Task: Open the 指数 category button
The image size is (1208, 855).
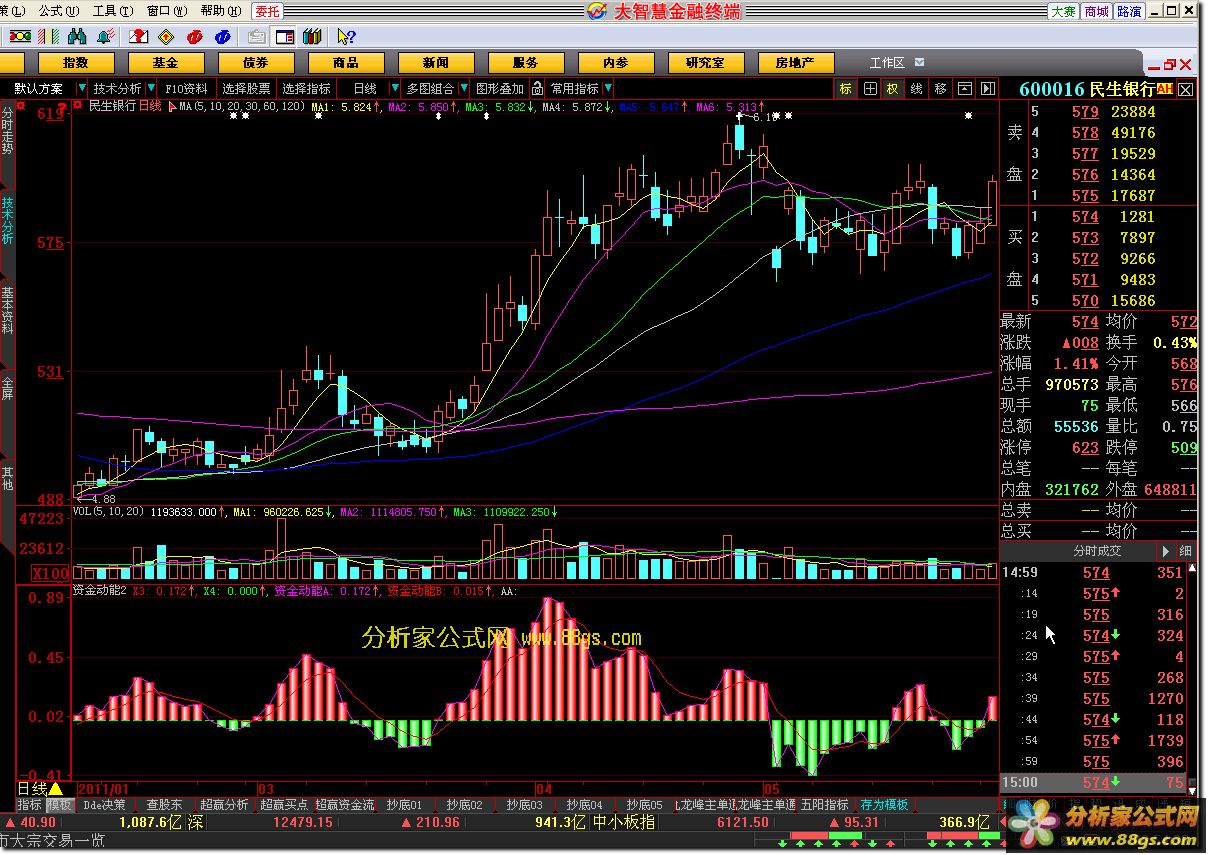Action: tap(75, 62)
